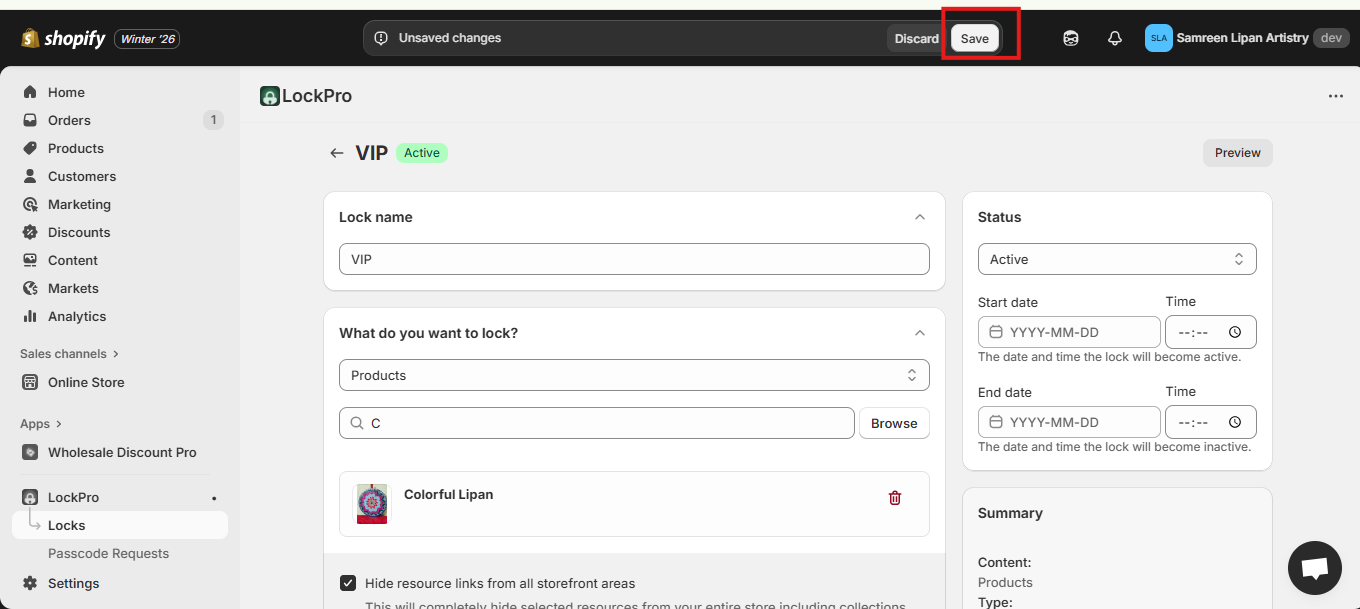Open the live chat bubble
Image resolution: width=1360 pixels, height=609 pixels.
pyautogui.click(x=1314, y=568)
